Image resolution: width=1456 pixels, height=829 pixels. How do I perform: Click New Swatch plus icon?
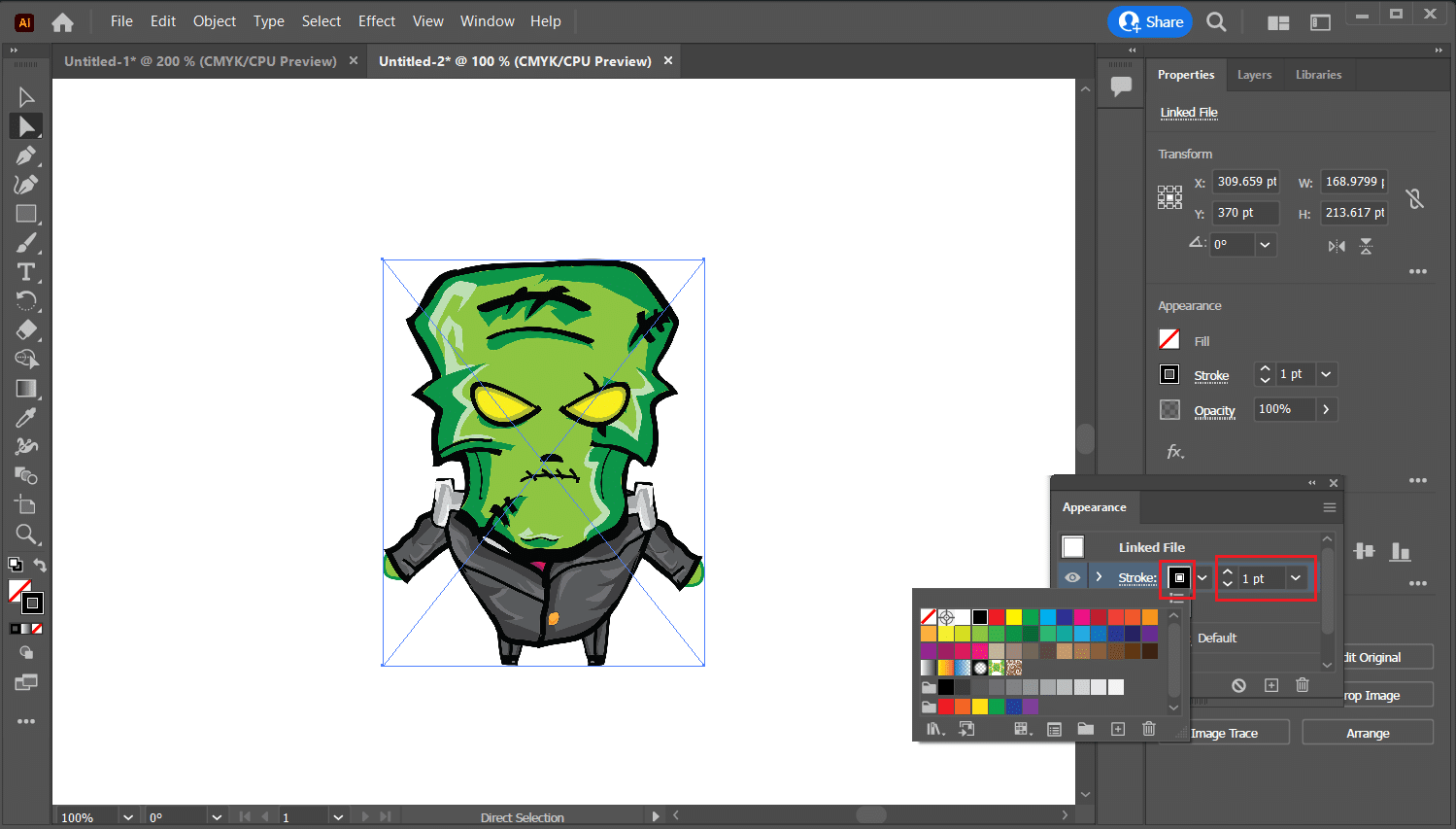pyautogui.click(x=1118, y=729)
